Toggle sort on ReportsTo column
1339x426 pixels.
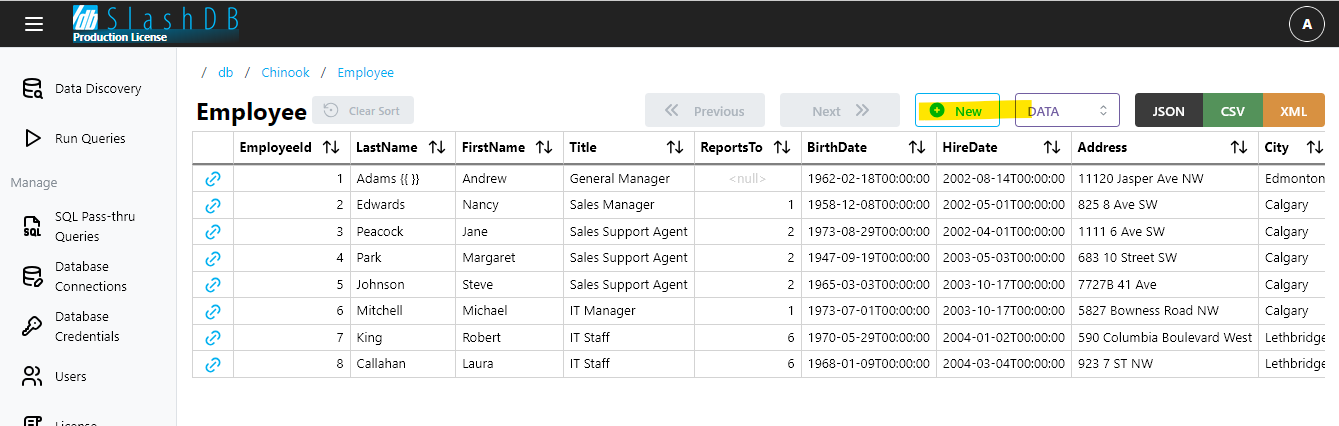pyautogui.click(x=782, y=147)
